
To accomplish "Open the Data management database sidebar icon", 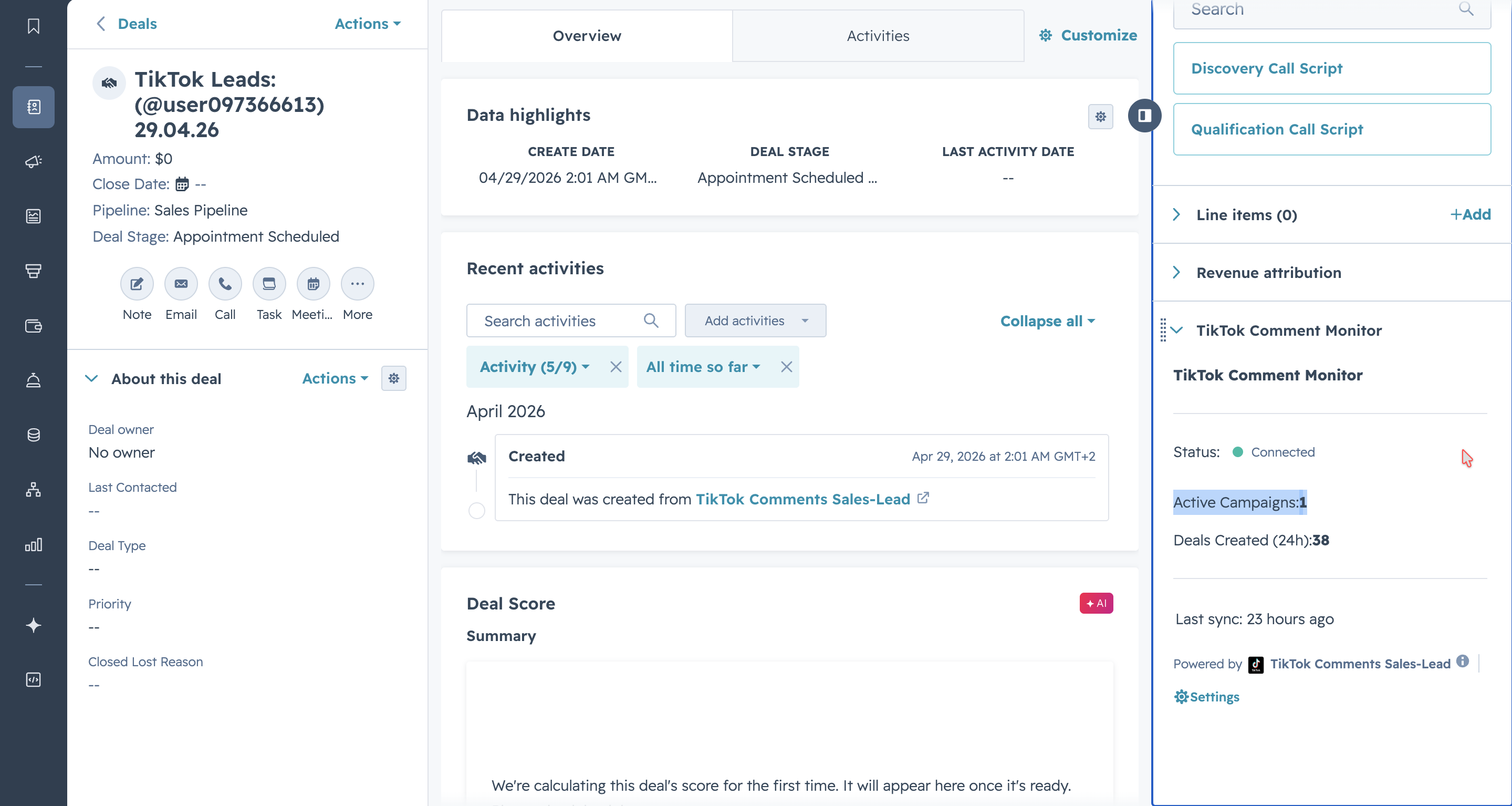I will (34, 435).
